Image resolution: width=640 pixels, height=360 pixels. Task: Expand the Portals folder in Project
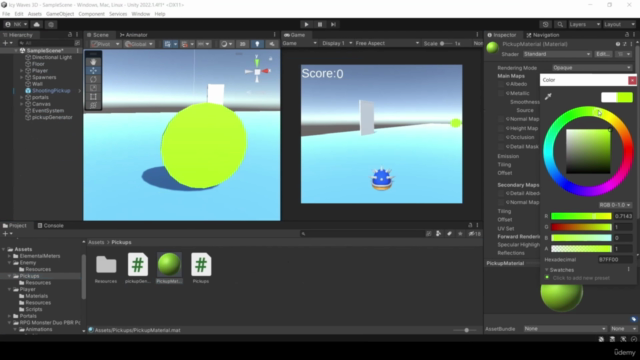click(x=9, y=316)
